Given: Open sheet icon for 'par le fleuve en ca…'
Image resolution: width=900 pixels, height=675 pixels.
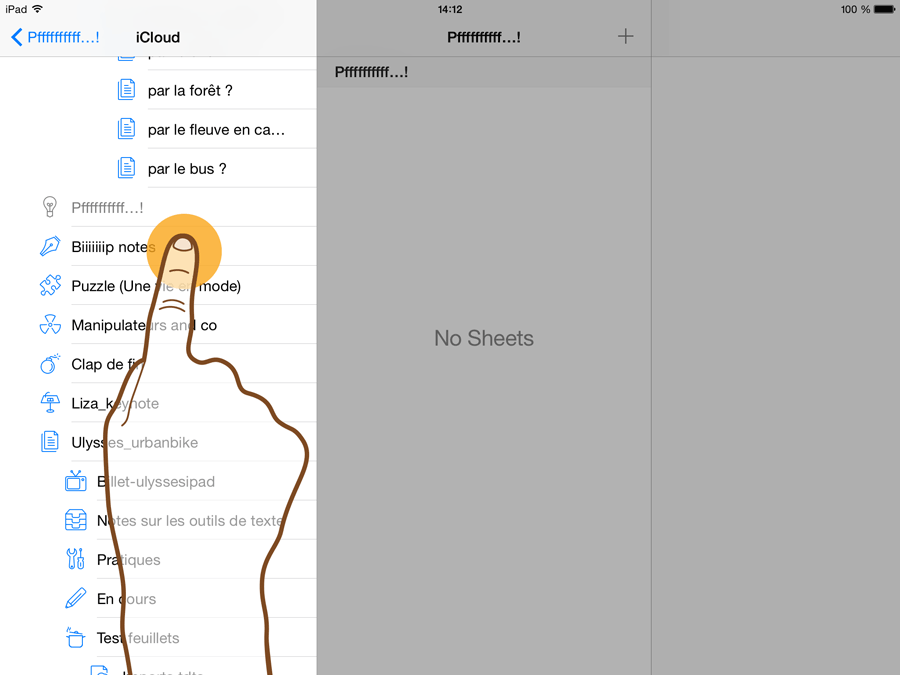Looking at the screenshot, I should [126, 129].
